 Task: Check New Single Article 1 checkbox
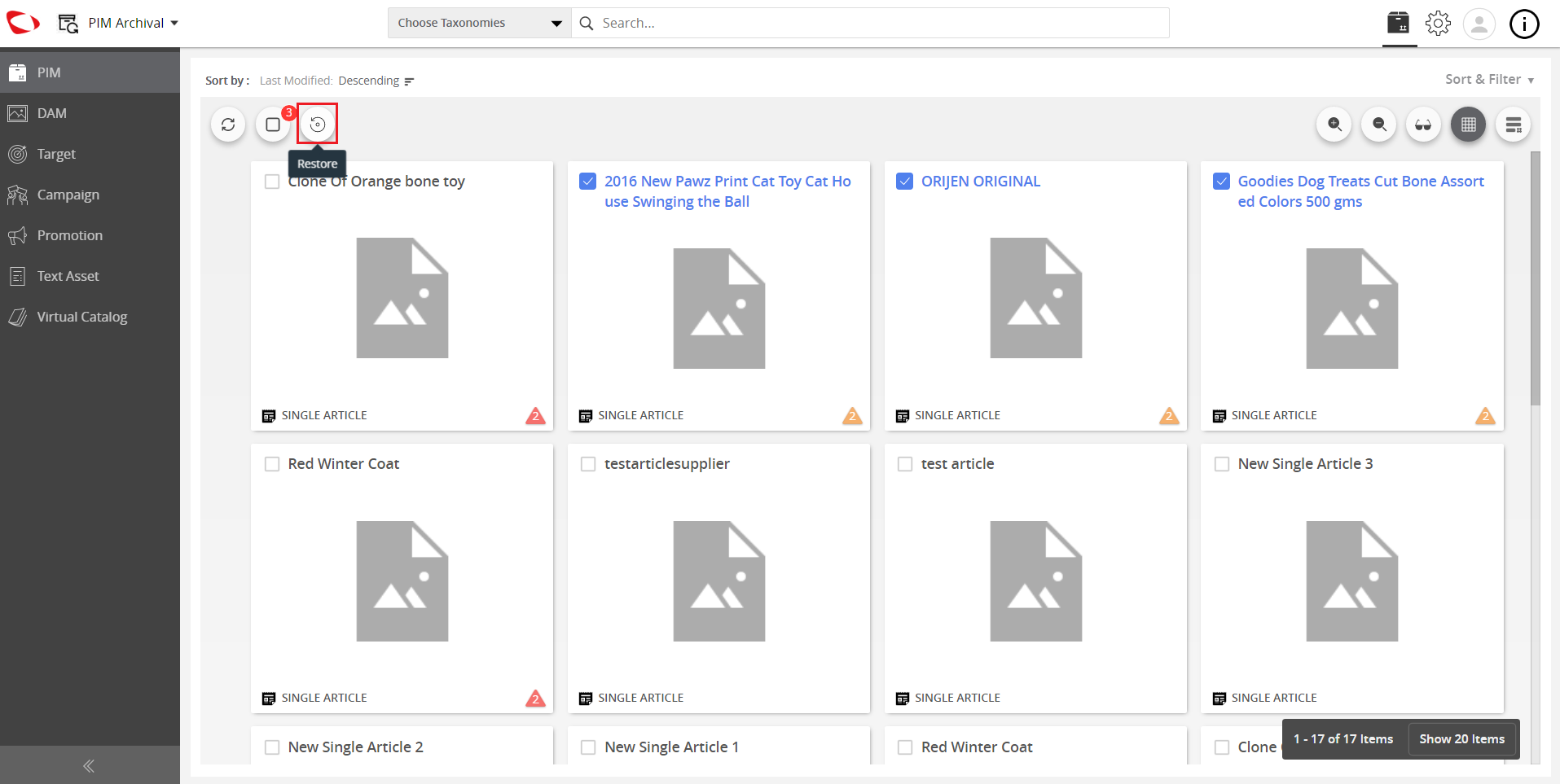(588, 747)
